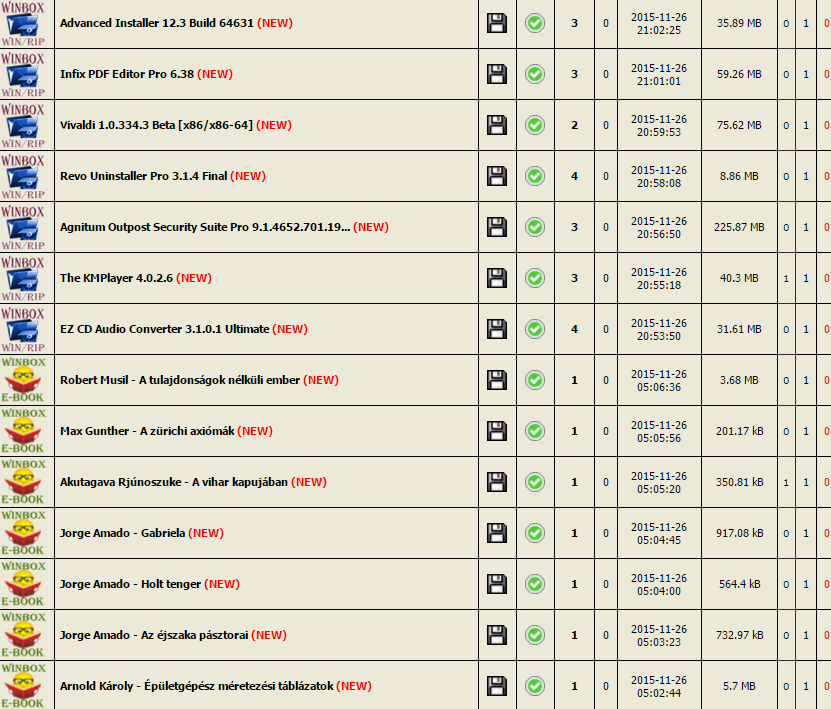The height and width of the screenshot is (709, 831).
Task: Click size value 732.97 kB
Action: pyautogui.click(x=739, y=635)
